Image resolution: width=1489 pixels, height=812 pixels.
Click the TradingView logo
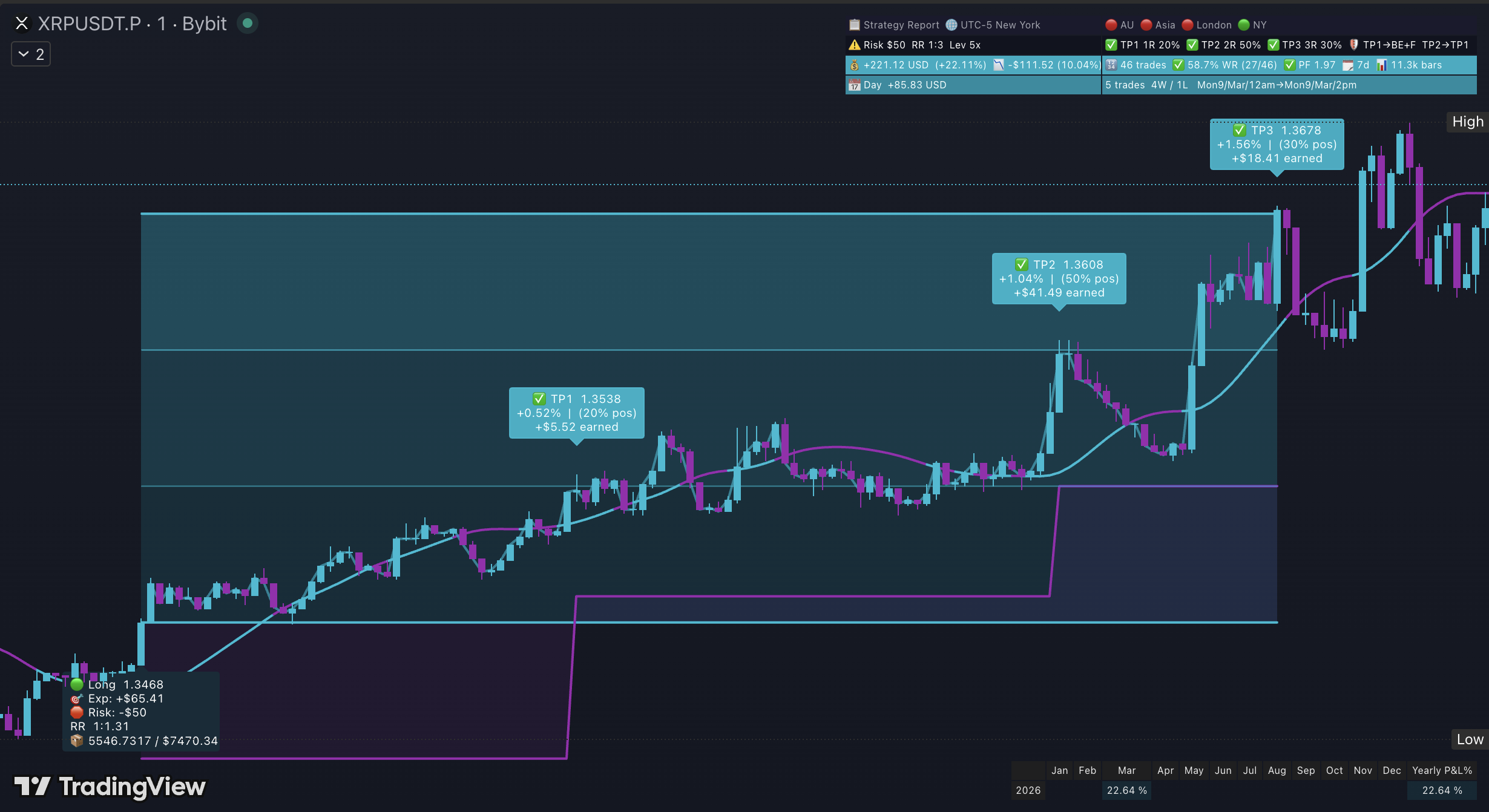110,786
